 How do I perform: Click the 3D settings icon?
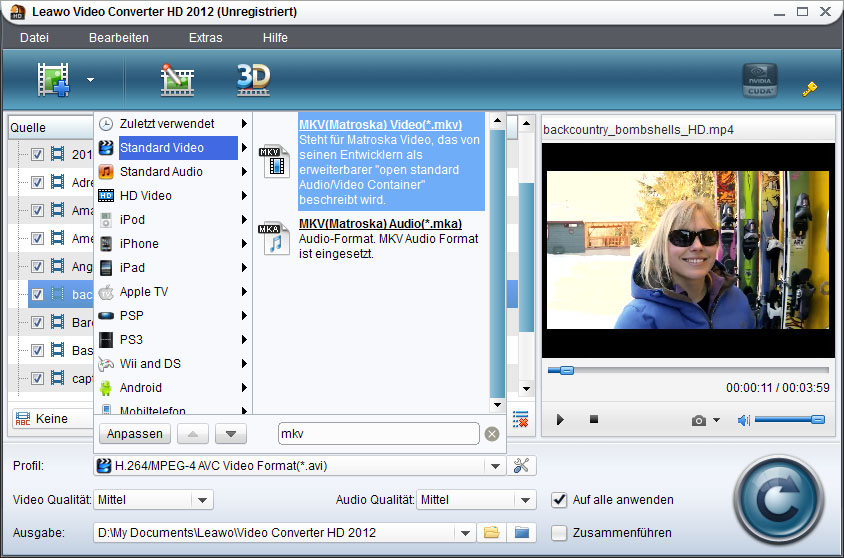253,80
